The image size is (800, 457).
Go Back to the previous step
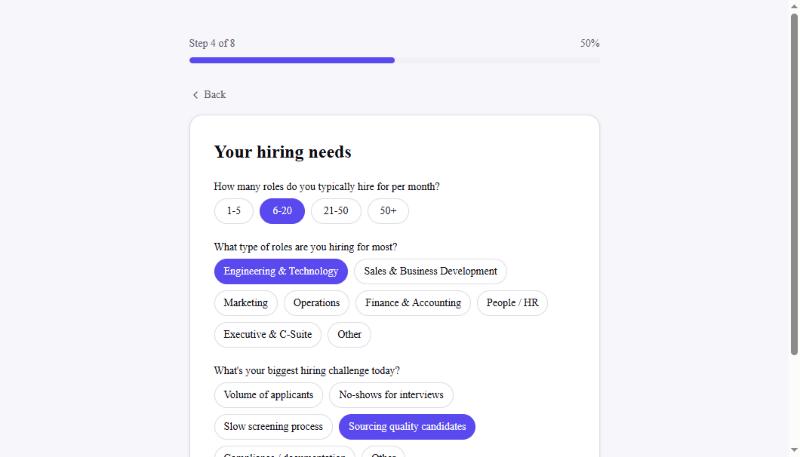click(x=209, y=95)
